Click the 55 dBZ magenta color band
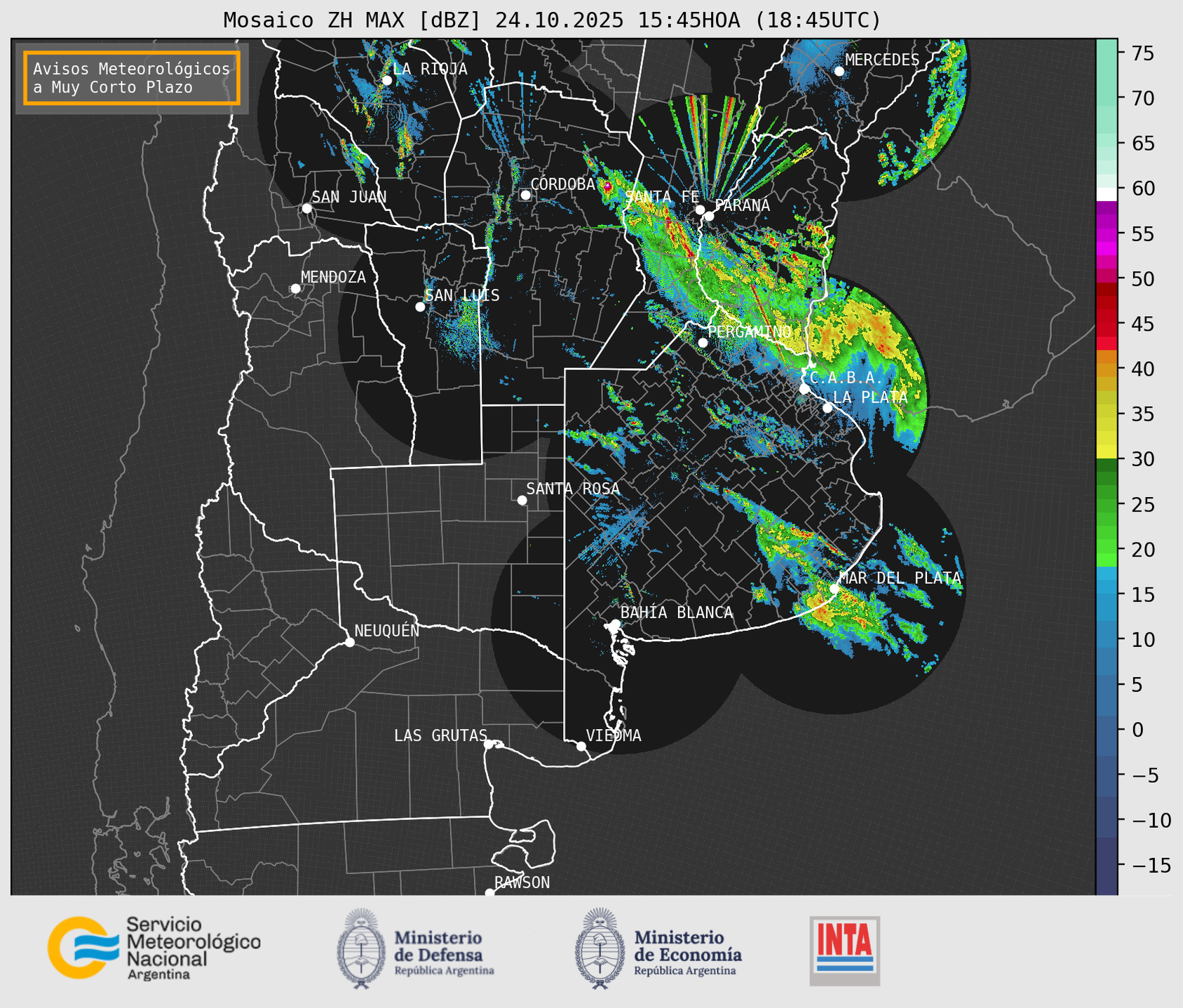This screenshot has width=1183, height=1008. click(1107, 233)
